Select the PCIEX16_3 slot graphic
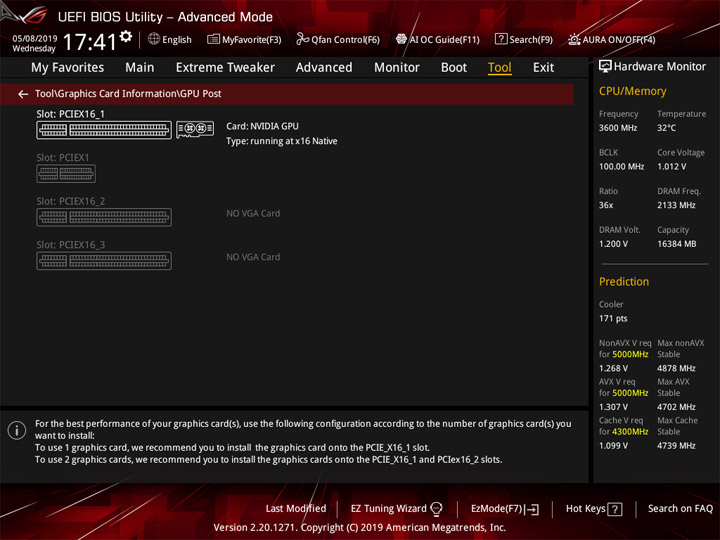720x540 pixels. pyautogui.click(x=104, y=261)
